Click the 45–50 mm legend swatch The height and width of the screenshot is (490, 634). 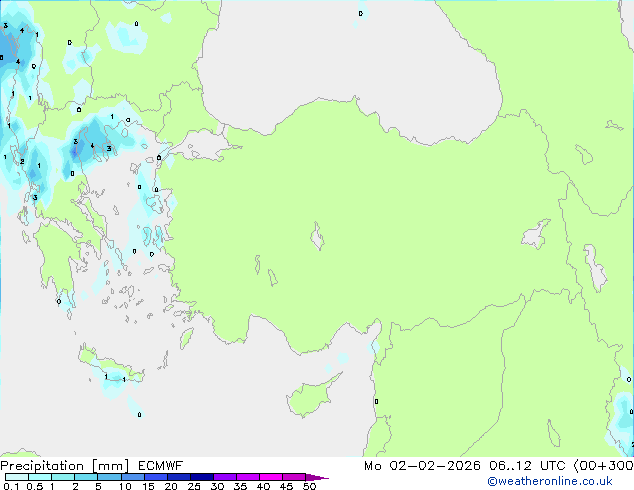[x=294, y=477]
